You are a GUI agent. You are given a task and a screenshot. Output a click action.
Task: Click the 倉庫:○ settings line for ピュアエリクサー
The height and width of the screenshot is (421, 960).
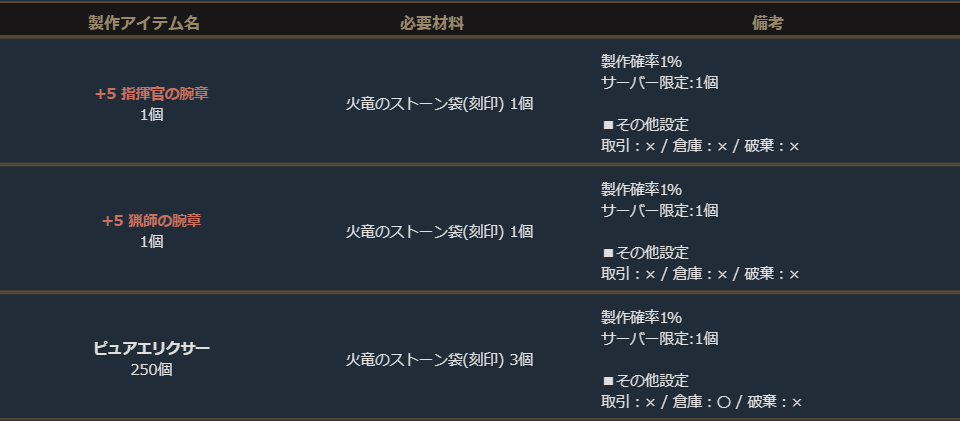coord(699,401)
